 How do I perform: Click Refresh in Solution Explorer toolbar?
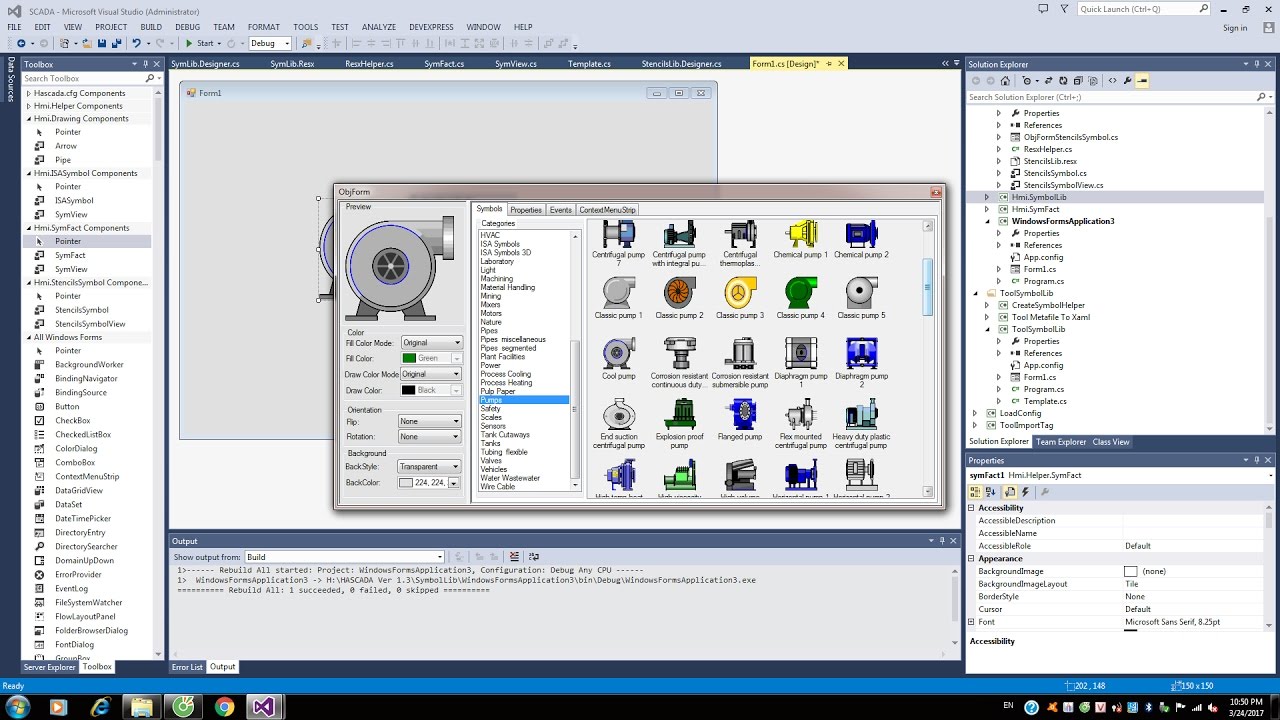tap(1062, 81)
